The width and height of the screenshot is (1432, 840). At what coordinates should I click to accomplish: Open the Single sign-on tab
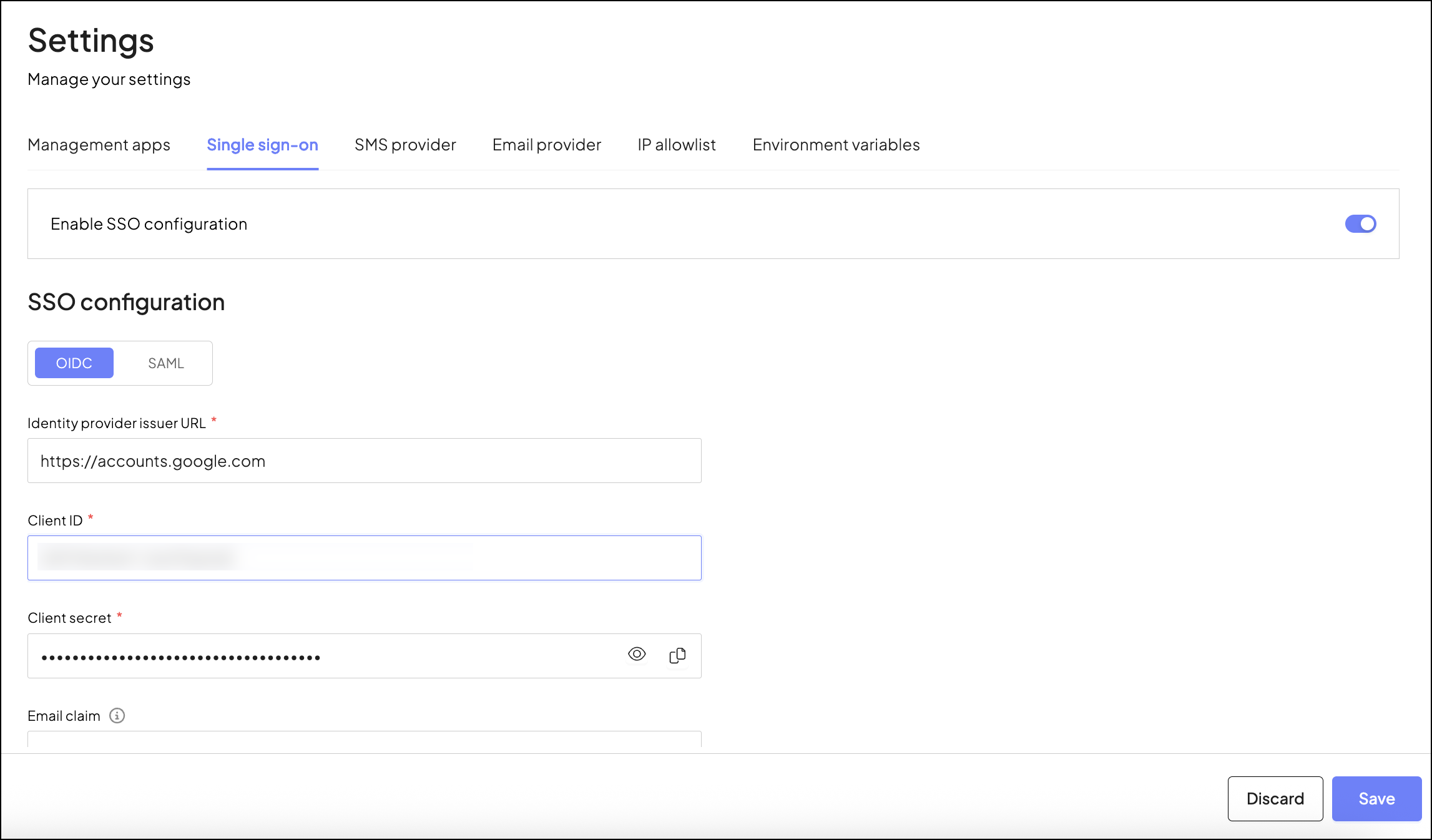(262, 145)
